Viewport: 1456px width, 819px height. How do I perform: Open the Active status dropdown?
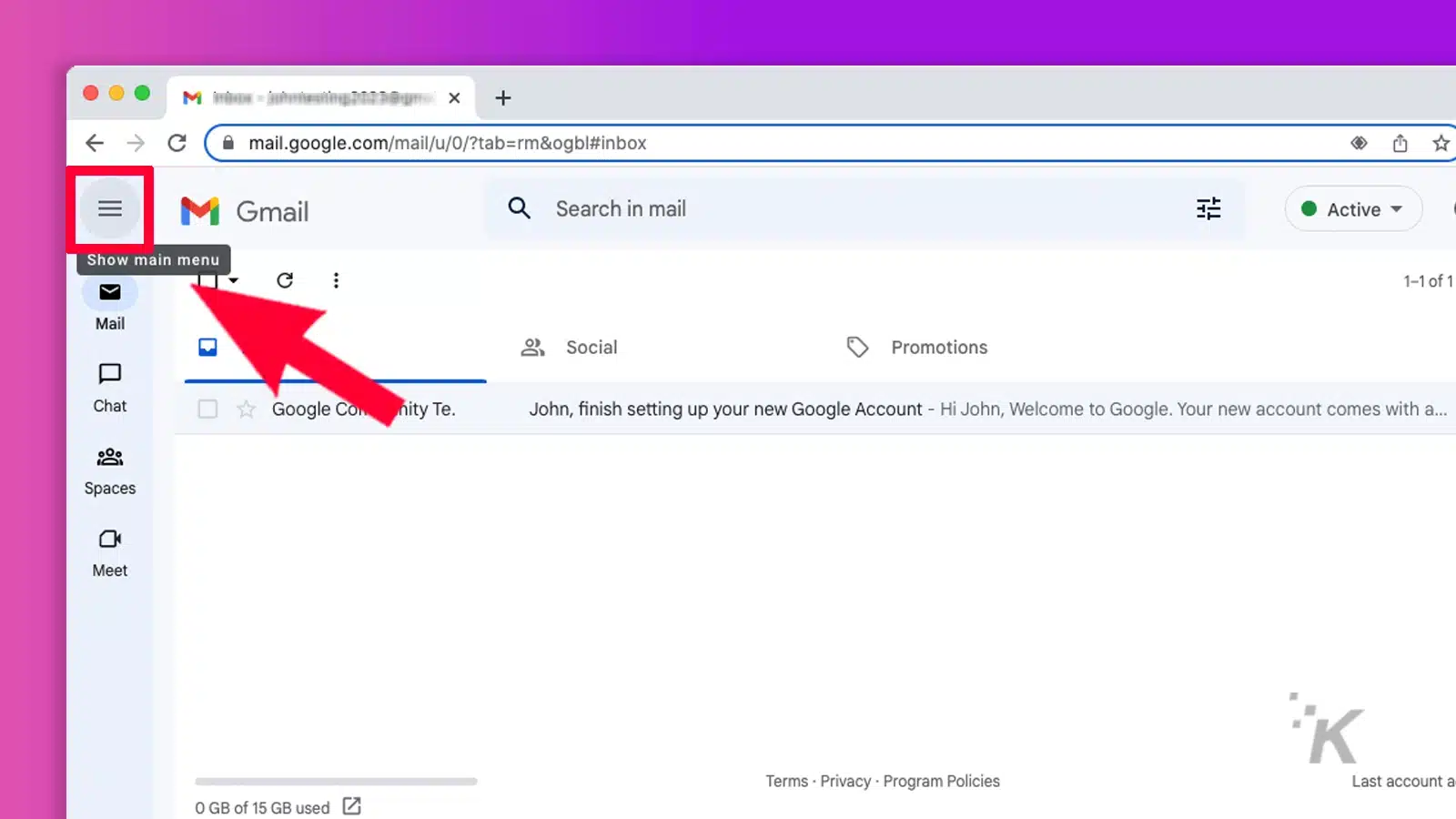point(1353,209)
